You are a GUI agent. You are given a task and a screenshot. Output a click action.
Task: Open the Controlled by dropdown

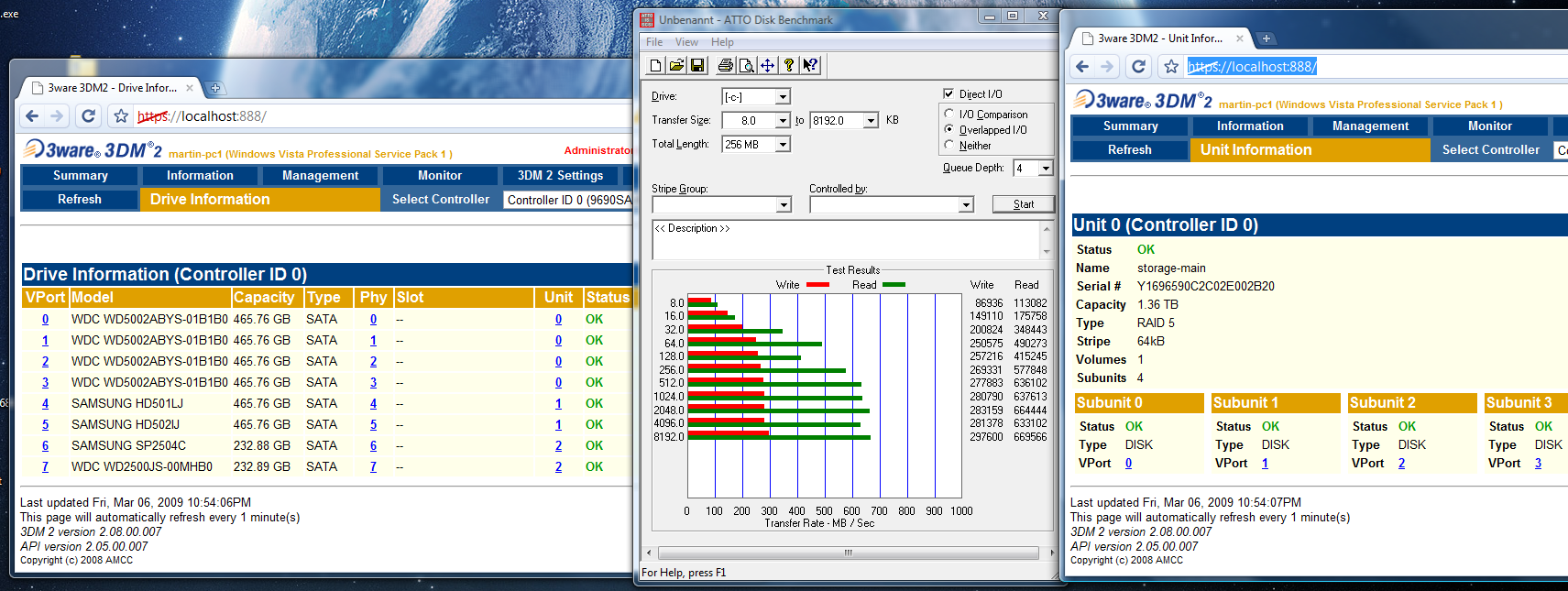pos(966,204)
